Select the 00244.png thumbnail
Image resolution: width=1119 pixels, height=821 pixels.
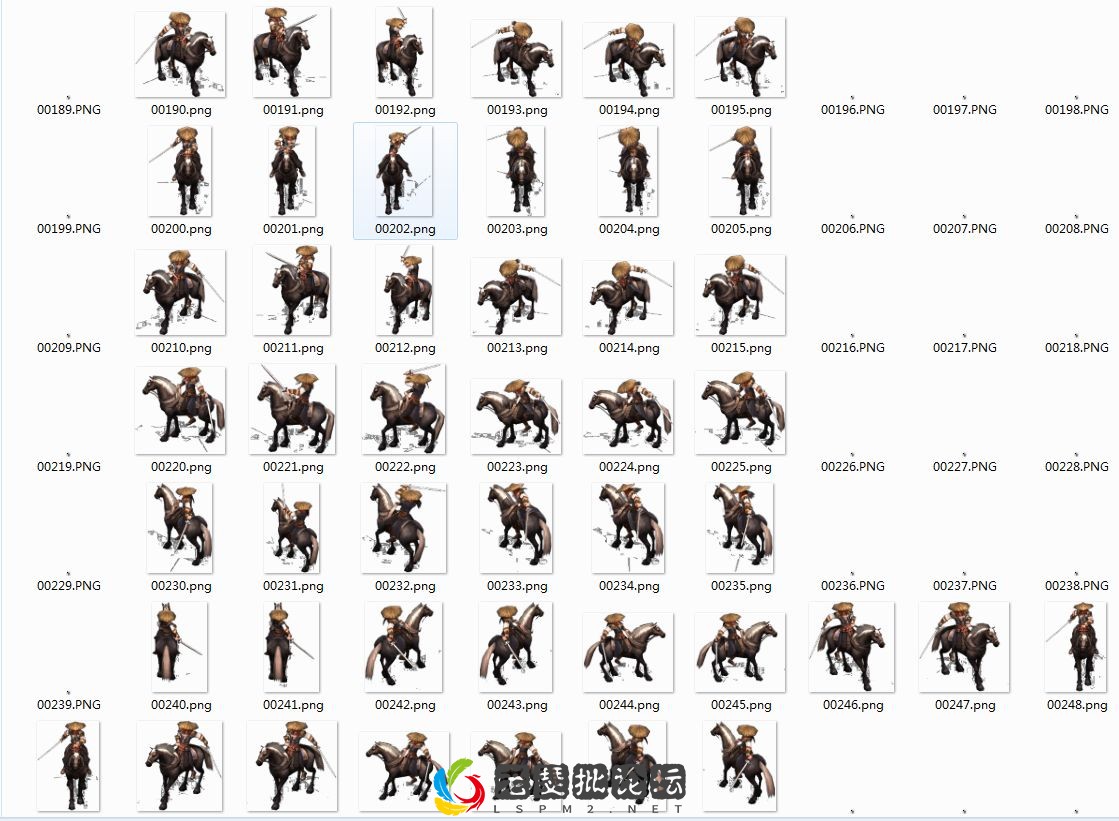point(628,653)
